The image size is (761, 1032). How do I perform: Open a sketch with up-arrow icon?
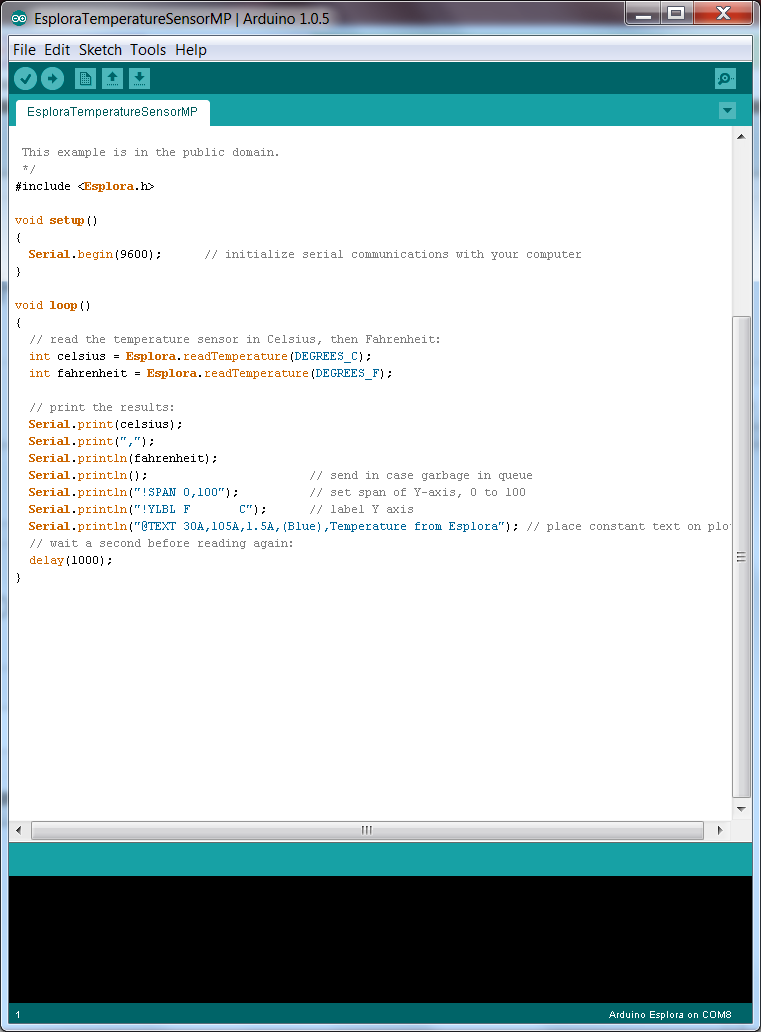coord(113,79)
